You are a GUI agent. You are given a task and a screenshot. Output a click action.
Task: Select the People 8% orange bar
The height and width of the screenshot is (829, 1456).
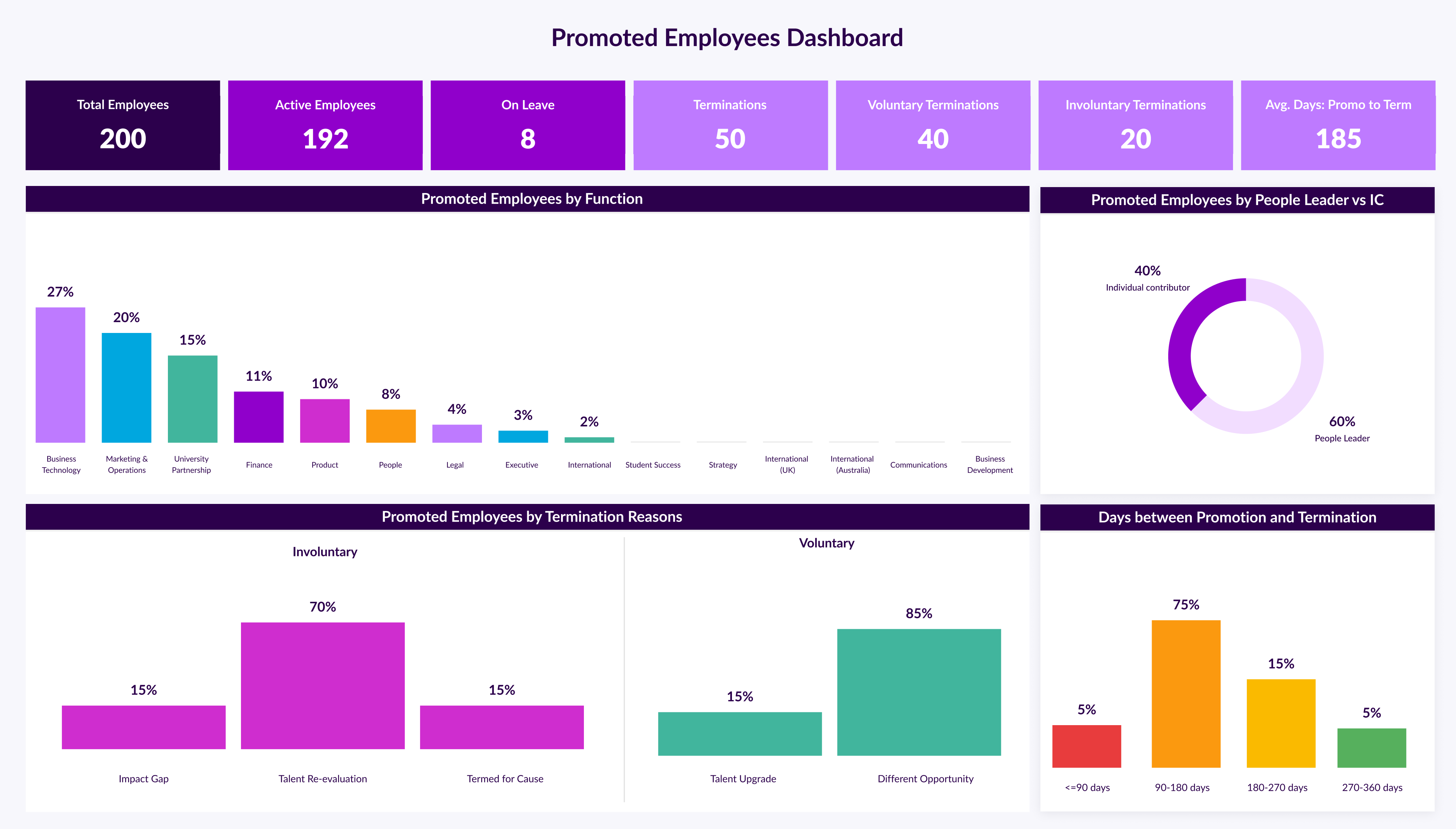tap(390, 426)
